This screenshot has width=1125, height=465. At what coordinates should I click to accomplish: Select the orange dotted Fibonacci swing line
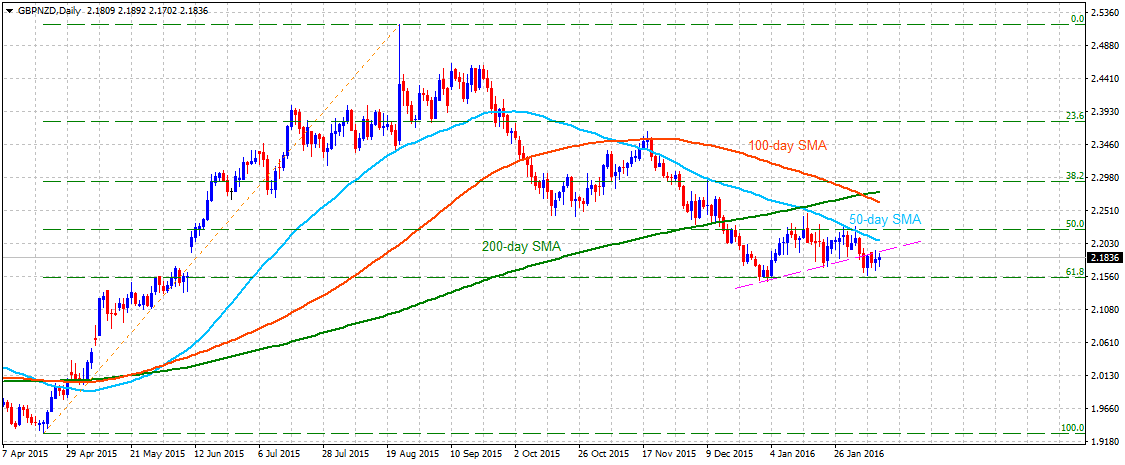[x=221, y=228]
